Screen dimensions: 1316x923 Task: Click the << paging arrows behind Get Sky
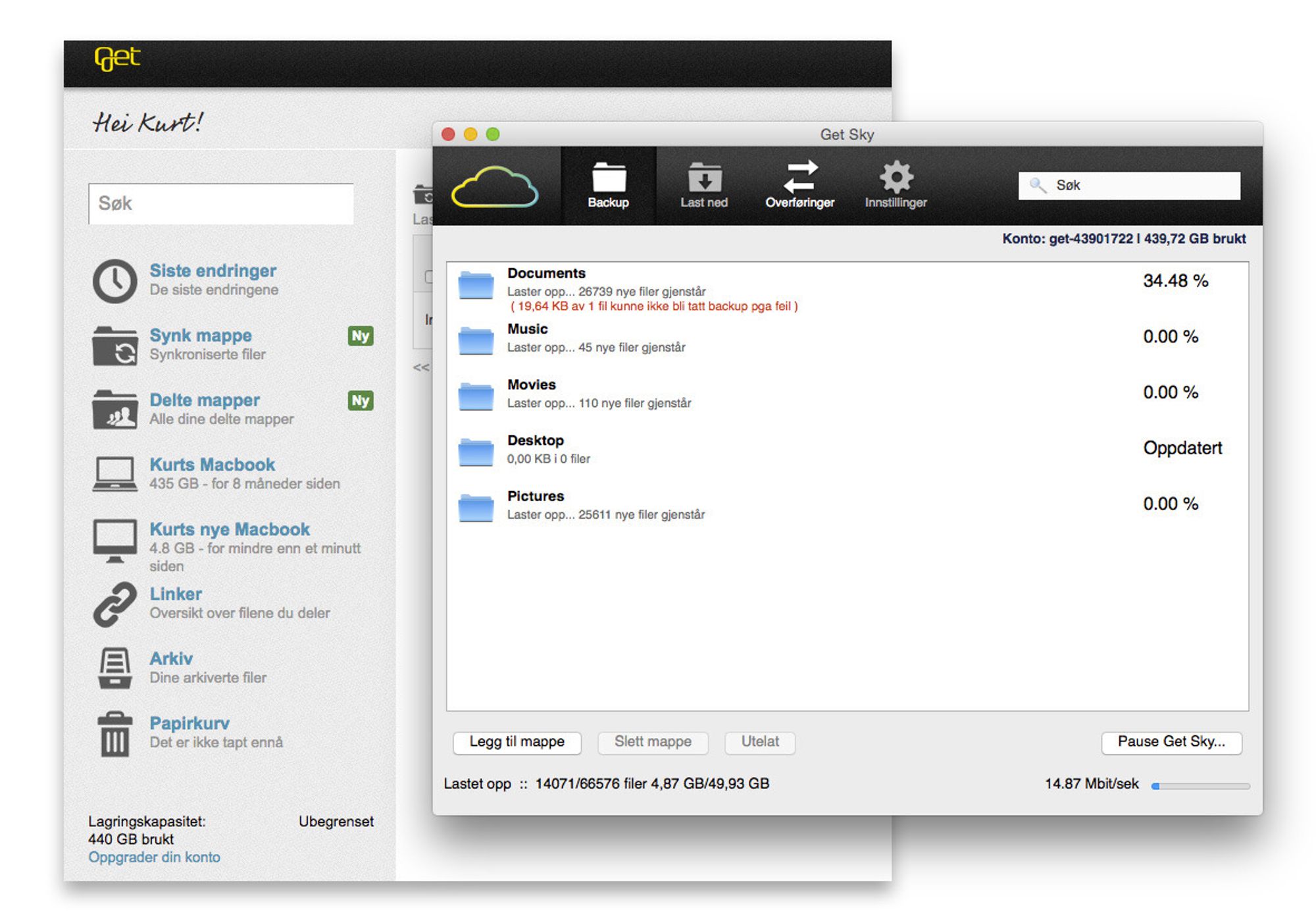pyautogui.click(x=421, y=367)
